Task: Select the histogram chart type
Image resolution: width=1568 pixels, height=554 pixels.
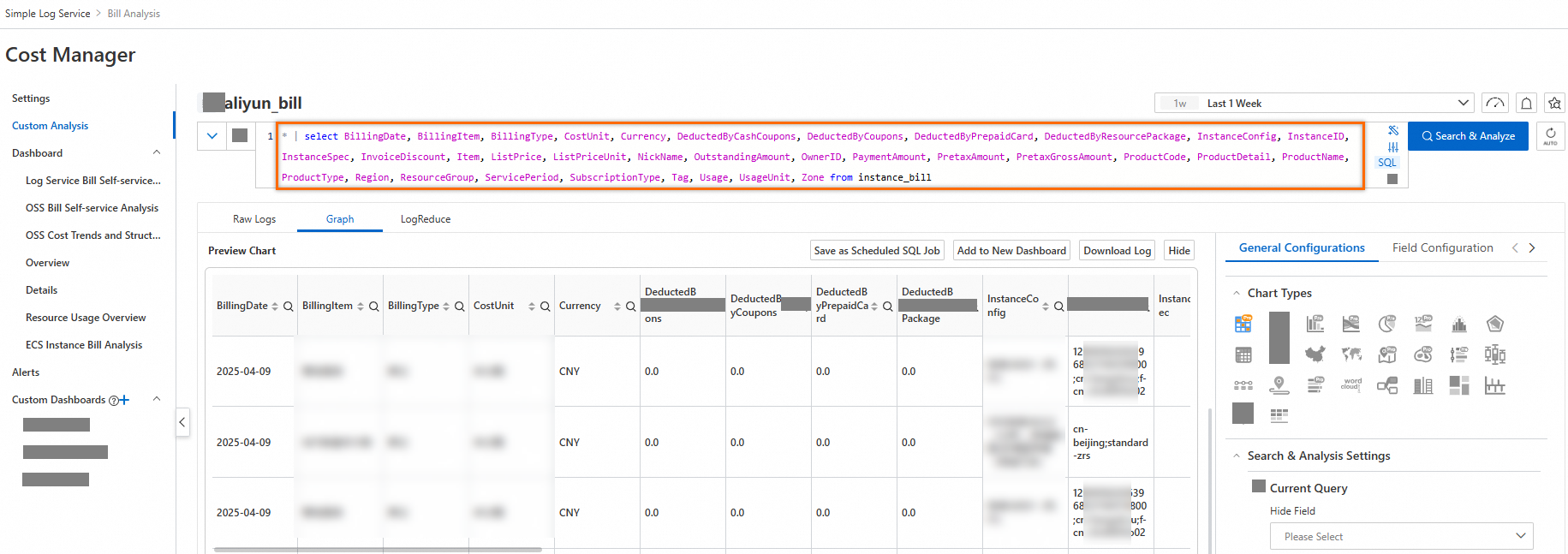Action: (x=1459, y=324)
